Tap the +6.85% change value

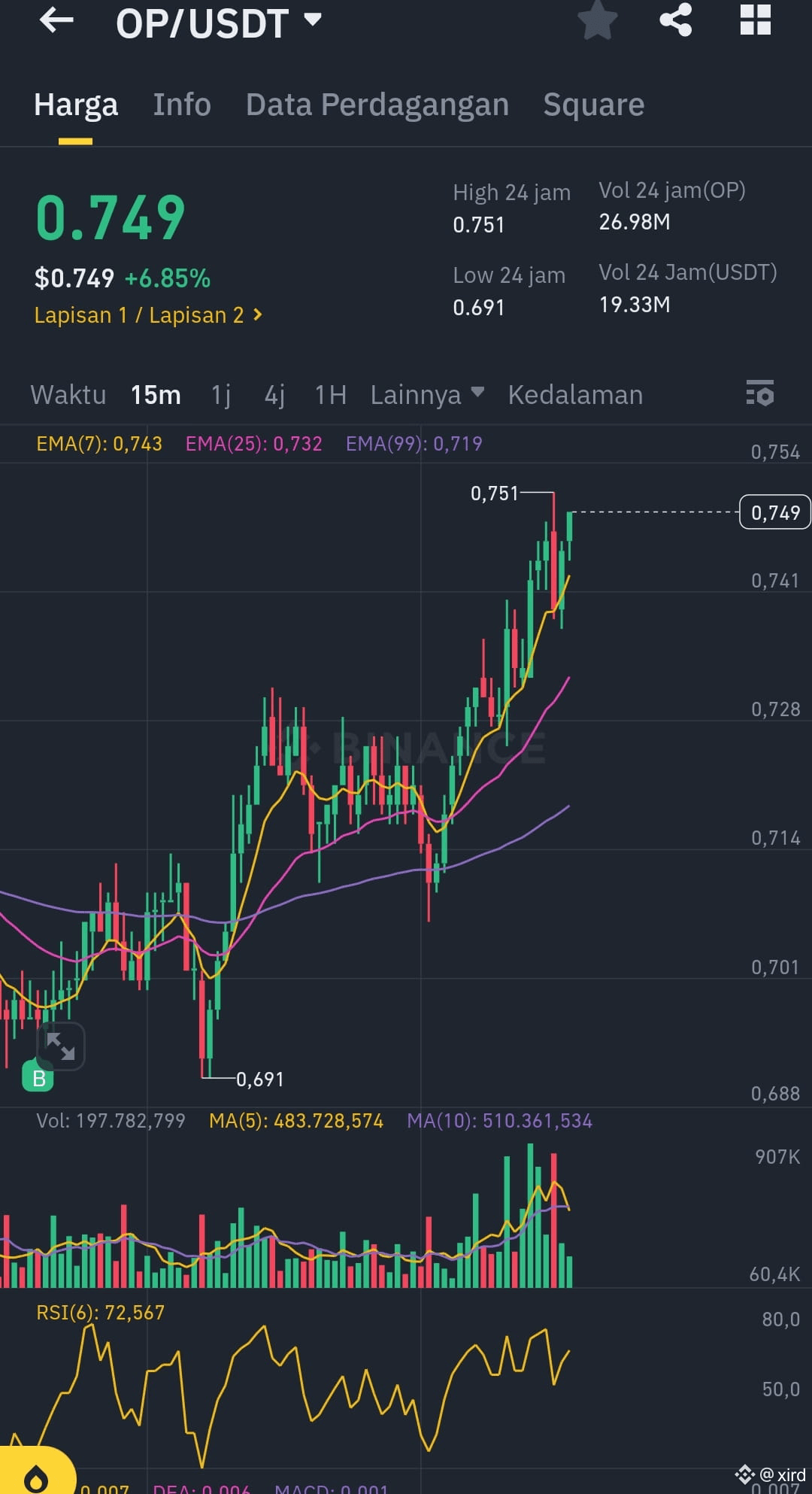pyautogui.click(x=167, y=278)
